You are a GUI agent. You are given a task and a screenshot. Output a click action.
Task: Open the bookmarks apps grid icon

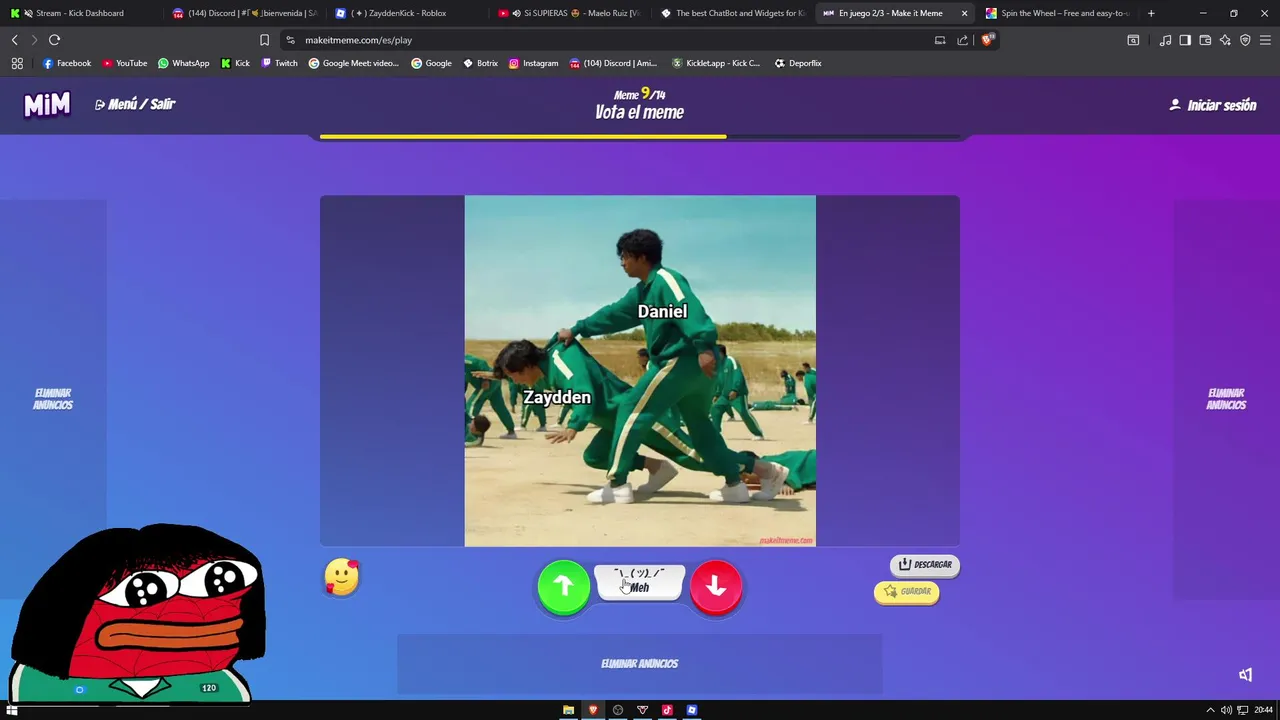coord(17,63)
